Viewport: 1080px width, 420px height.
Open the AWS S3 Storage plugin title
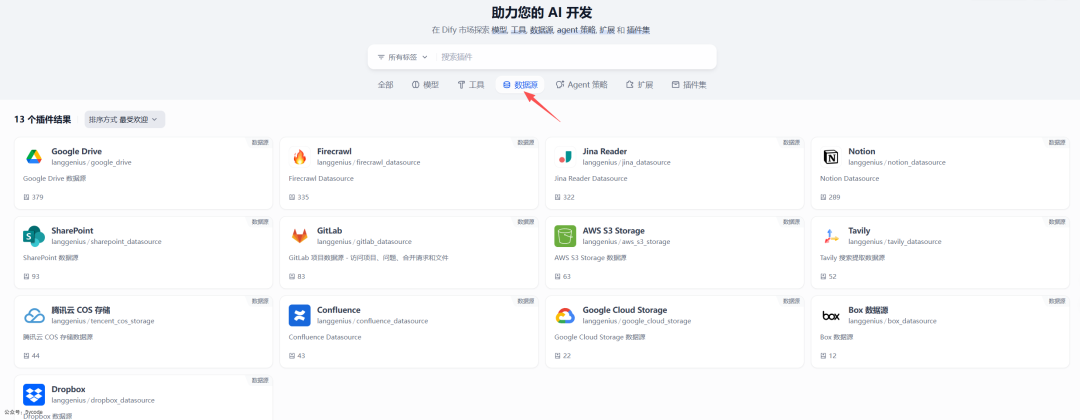614,231
